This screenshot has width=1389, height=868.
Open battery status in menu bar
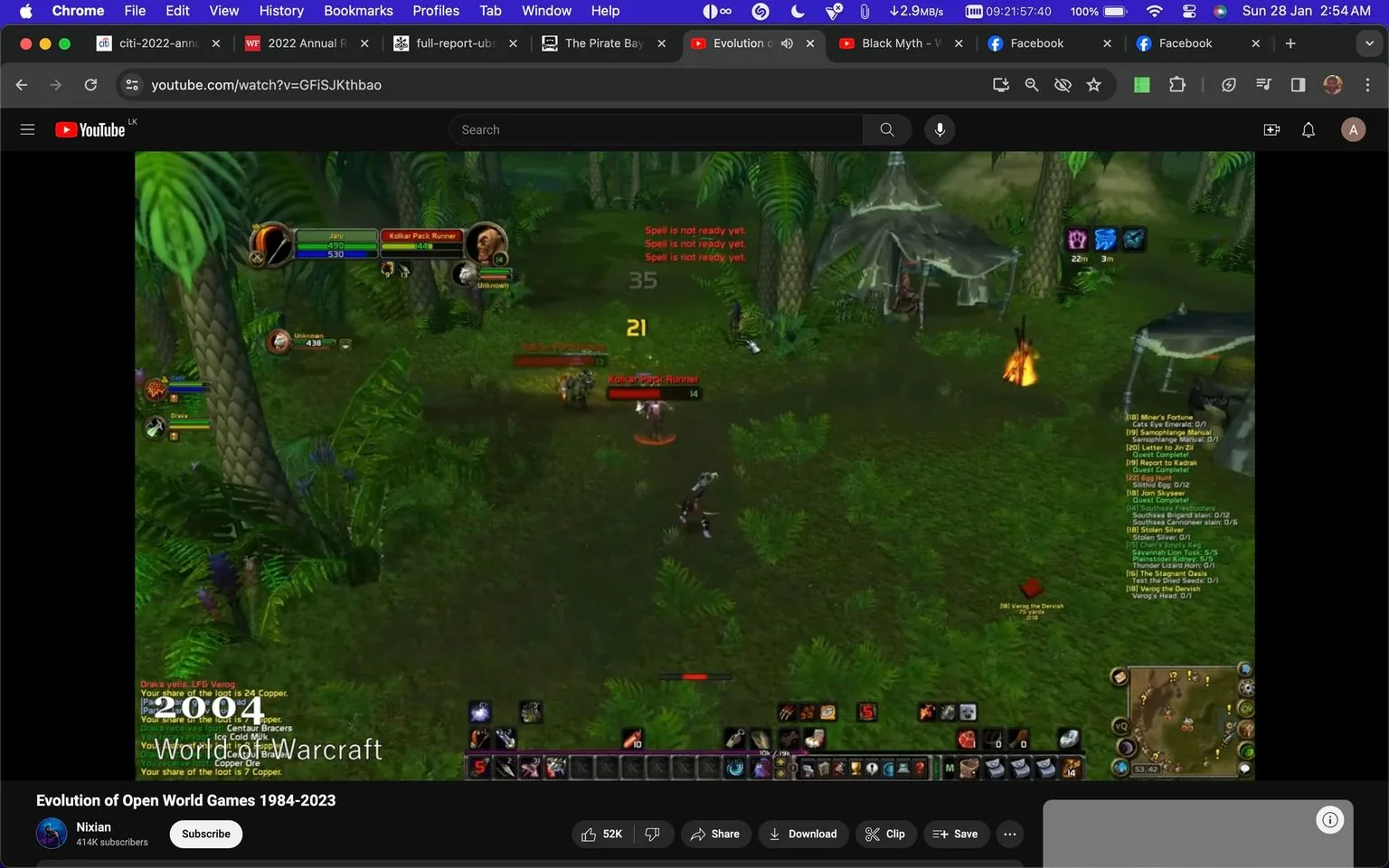tap(1099, 11)
